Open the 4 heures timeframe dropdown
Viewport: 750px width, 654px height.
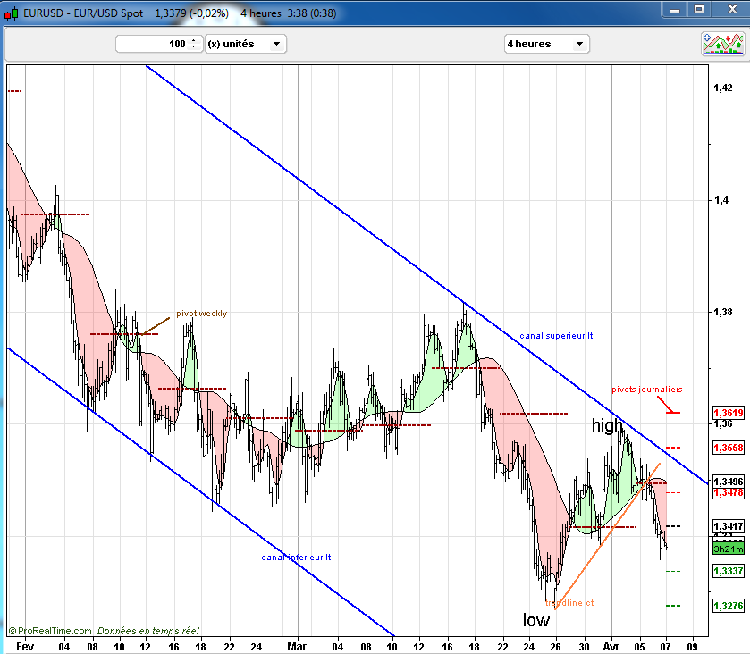pos(546,44)
